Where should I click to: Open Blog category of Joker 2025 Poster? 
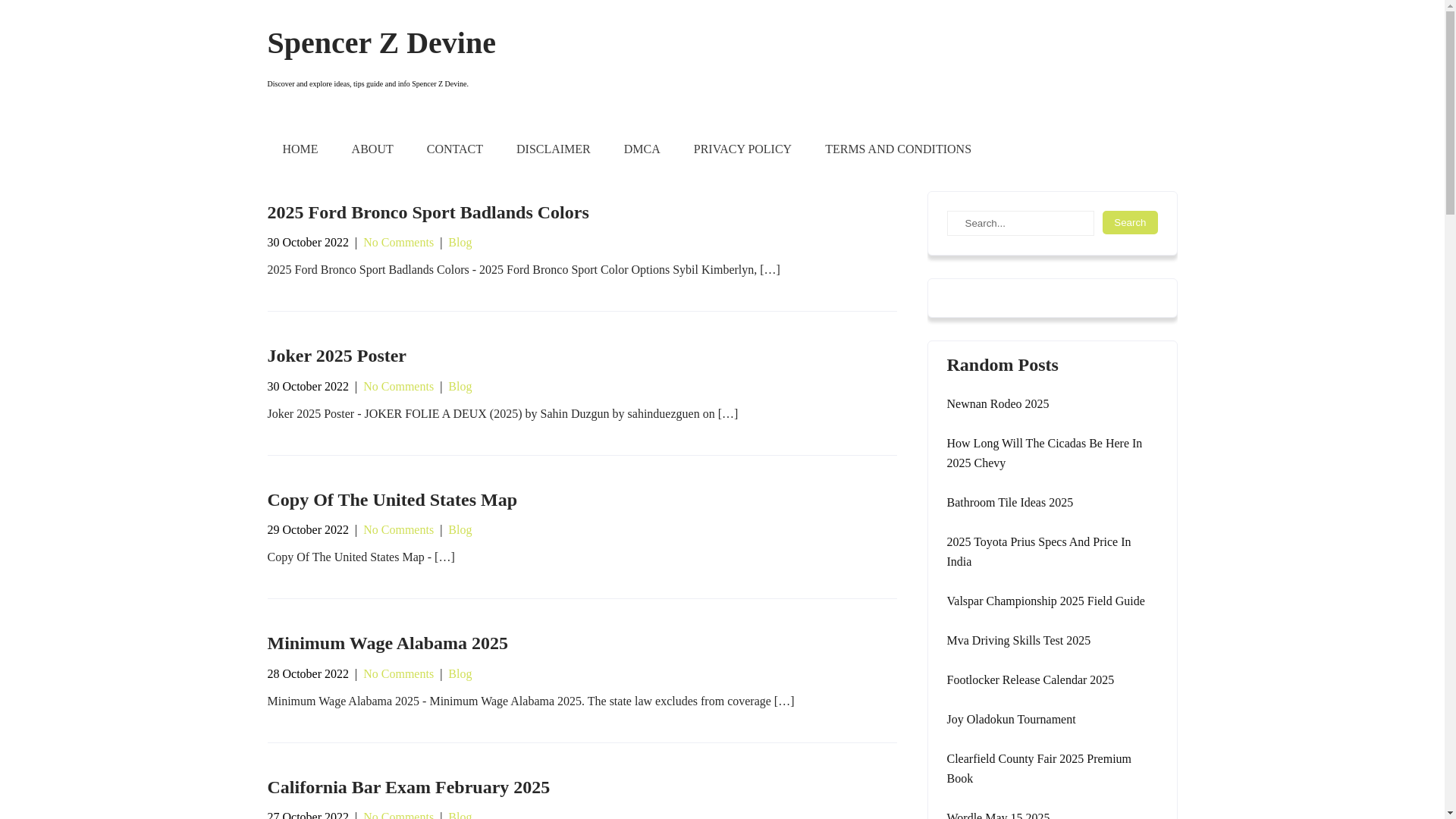tap(460, 387)
